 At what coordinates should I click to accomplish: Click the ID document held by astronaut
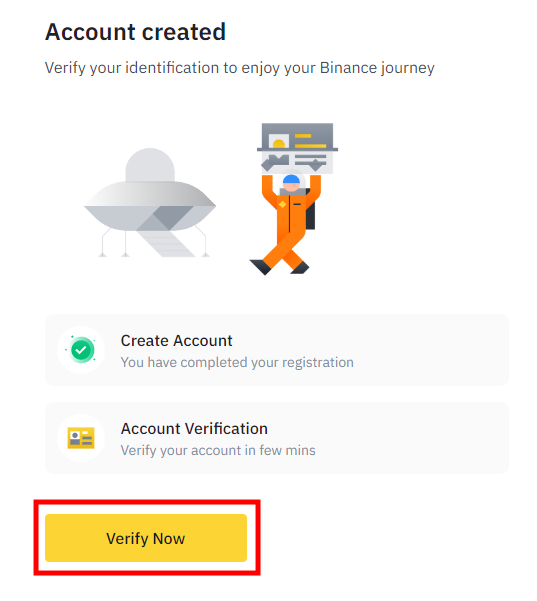pyautogui.click(x=297, y=148)
